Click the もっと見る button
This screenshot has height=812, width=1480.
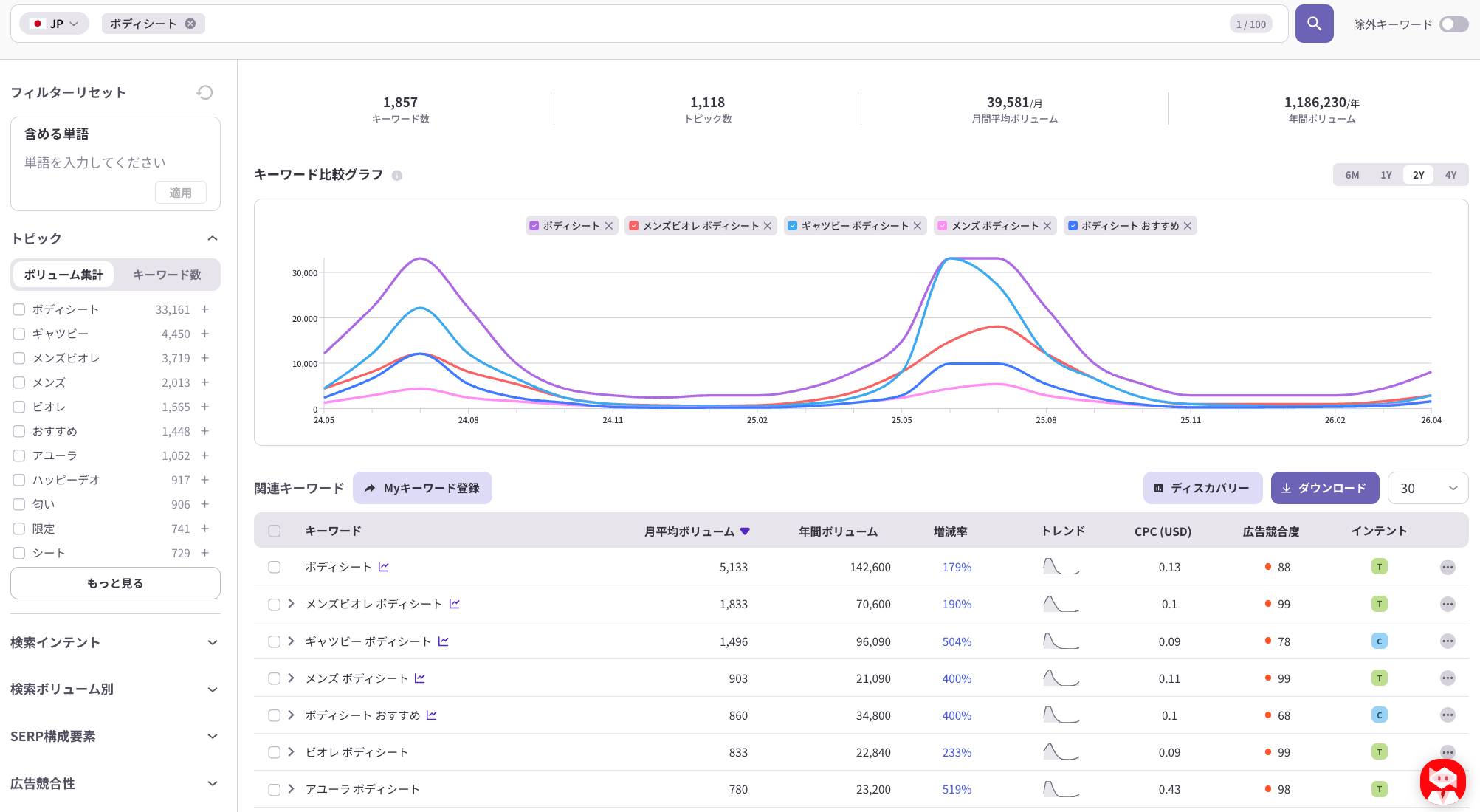click(x=115, y=583)
